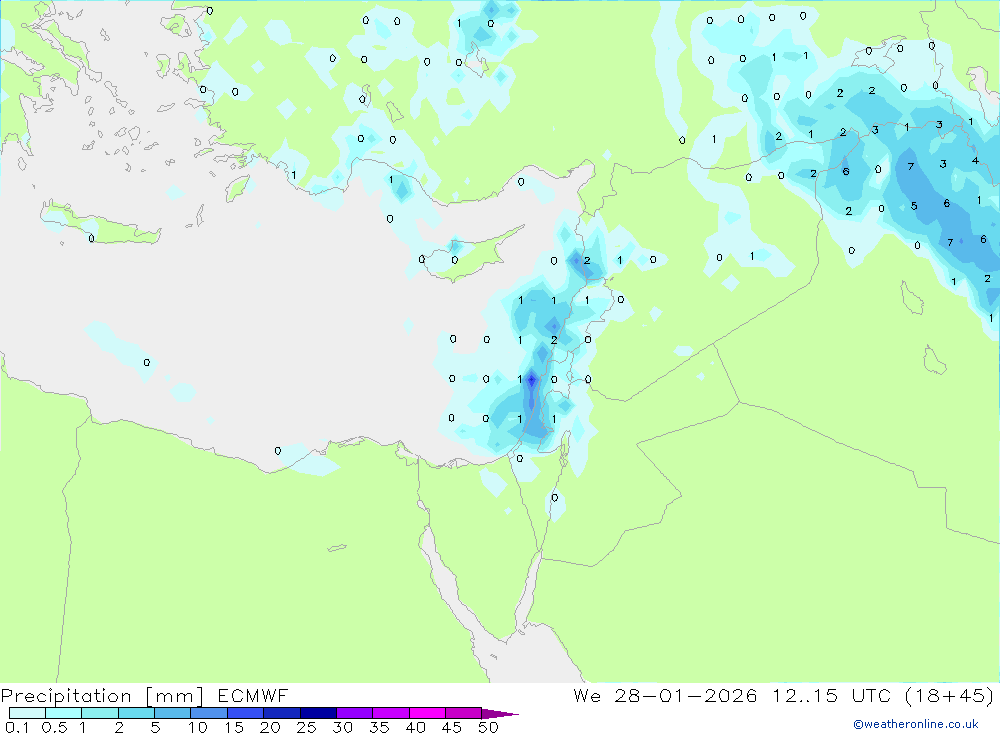Image resolution: width=1000 pixels, height=733 pixels.
Task: Pick the 1–2 mm legend color
Action: tap(99, 713)
